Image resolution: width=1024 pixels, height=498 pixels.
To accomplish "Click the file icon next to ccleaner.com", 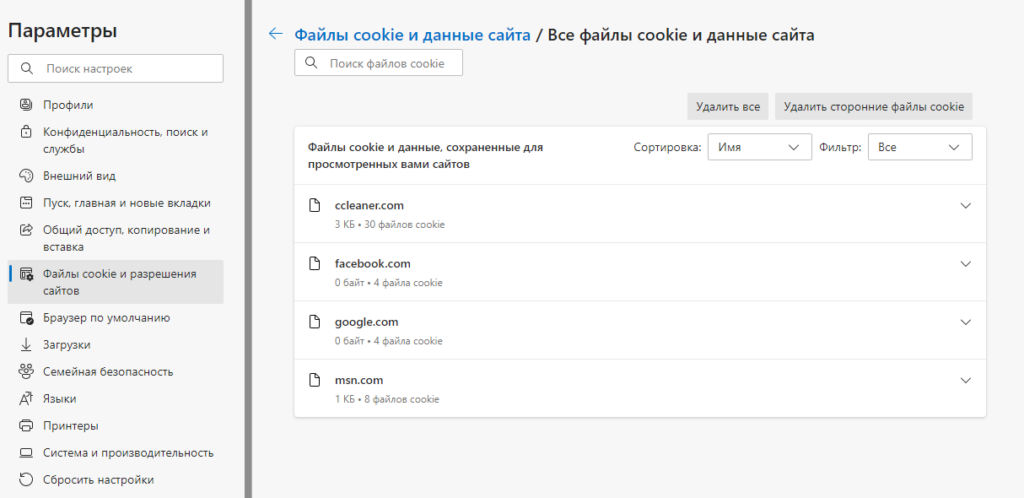I will pos(315,205).
